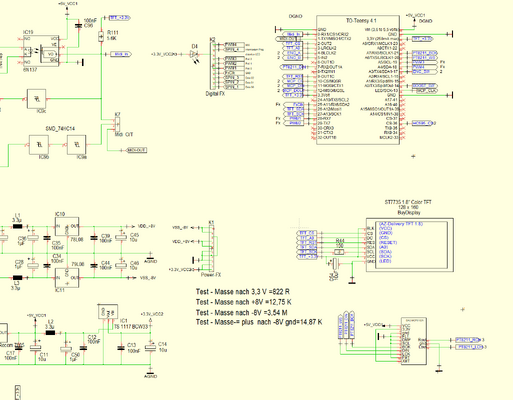The image size is (513, 400).
Task: Select the ENC_B net label at Teensy
Action: coord(293,58)
